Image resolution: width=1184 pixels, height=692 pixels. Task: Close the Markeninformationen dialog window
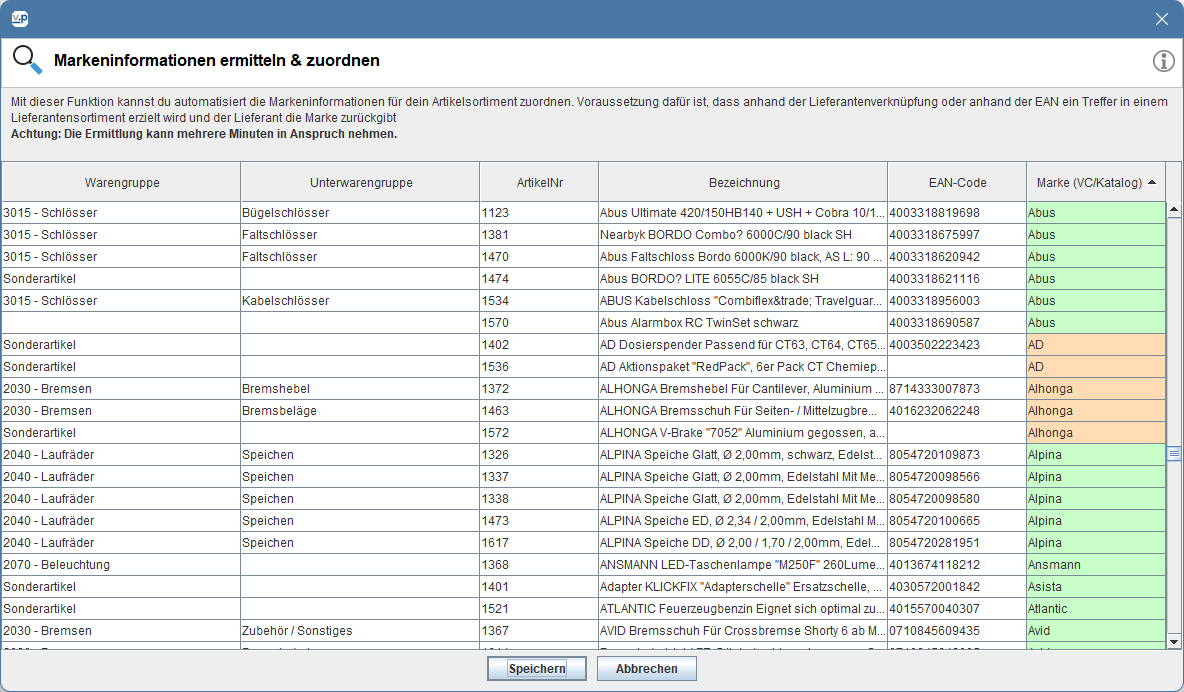point(1161,19)
